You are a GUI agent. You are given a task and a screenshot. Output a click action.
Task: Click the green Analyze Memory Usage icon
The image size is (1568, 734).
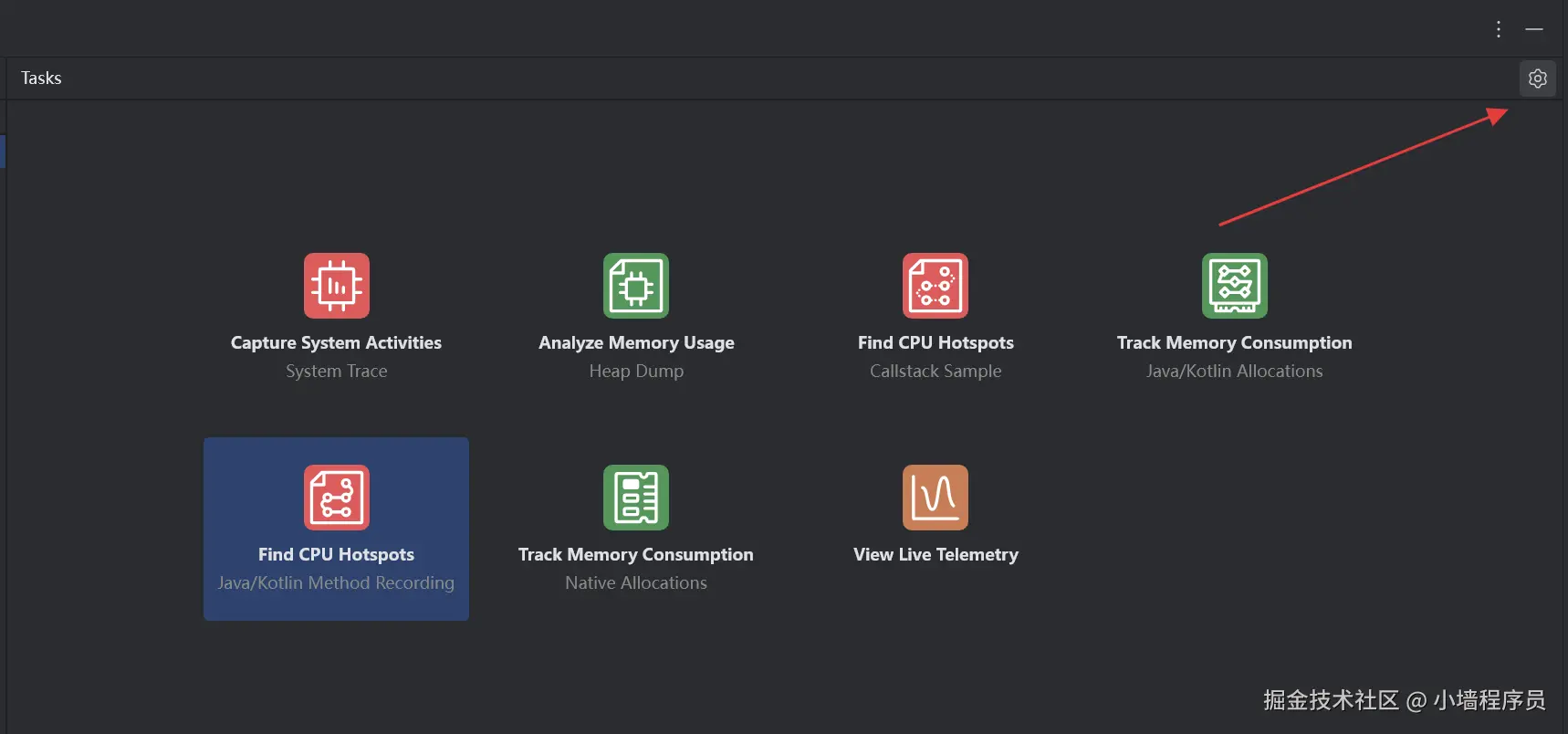(x=636, y=286)
